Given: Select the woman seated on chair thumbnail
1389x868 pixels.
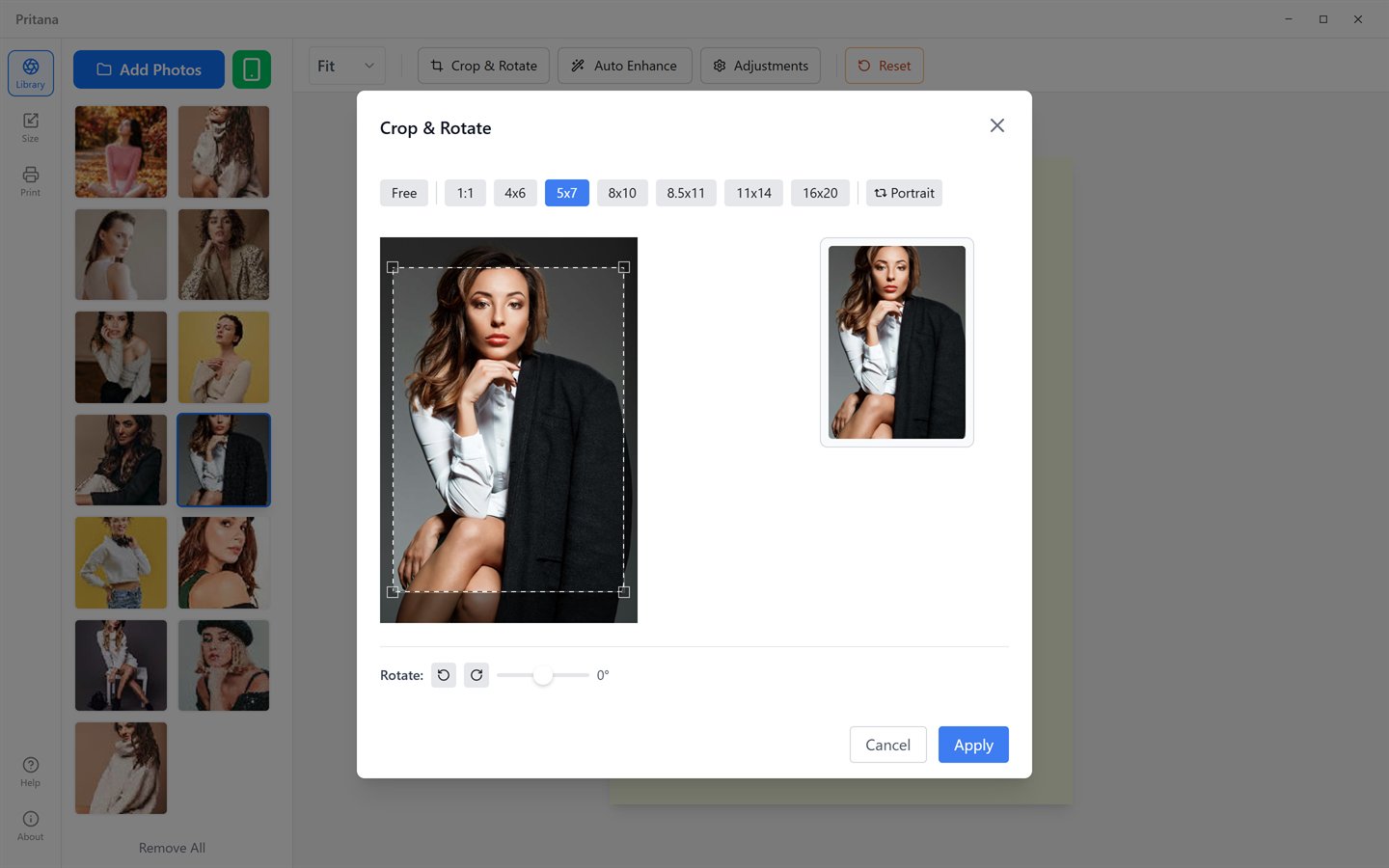Looking at the screenshot, I should 121,665.
